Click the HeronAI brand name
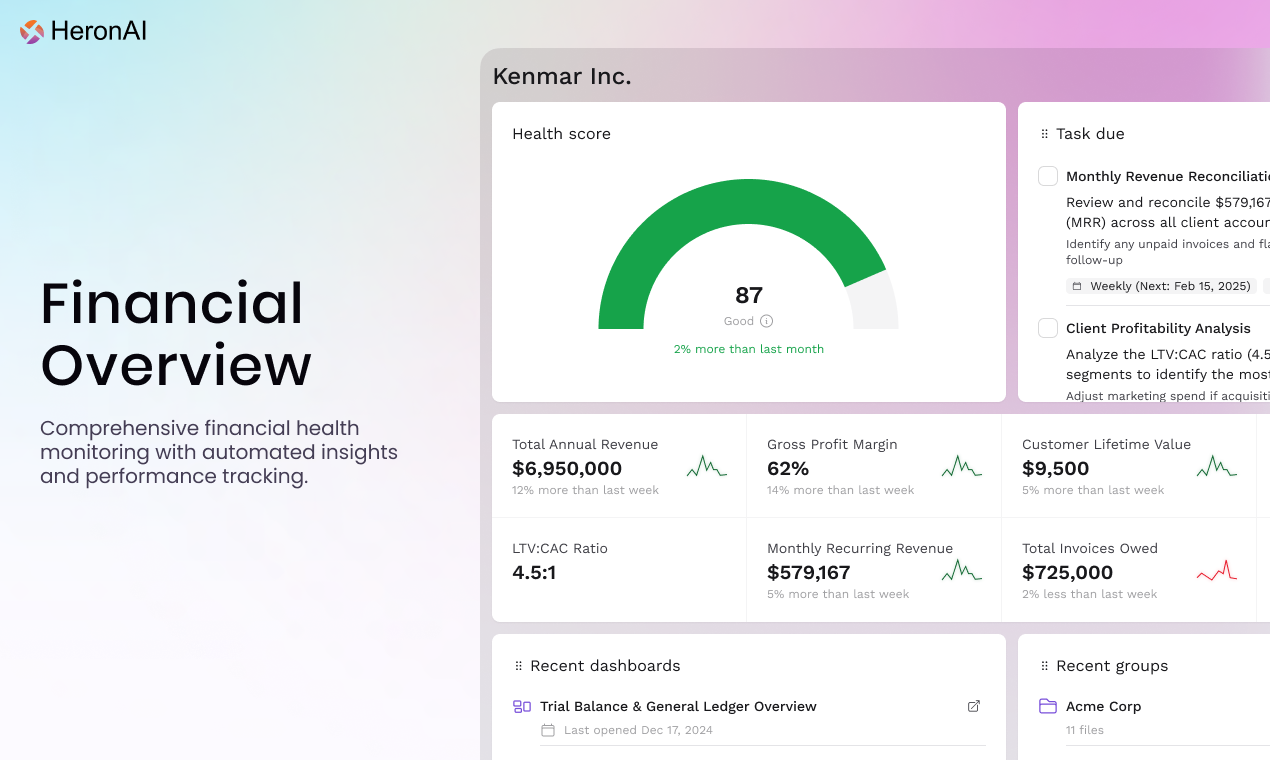The width and height of the screenshot is (1270, 760). tap(98, 31)
